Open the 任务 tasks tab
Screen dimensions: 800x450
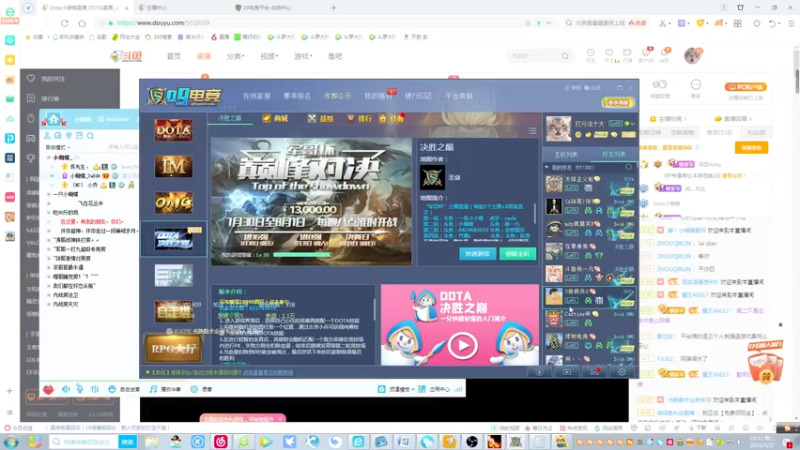tap(392, 118)
